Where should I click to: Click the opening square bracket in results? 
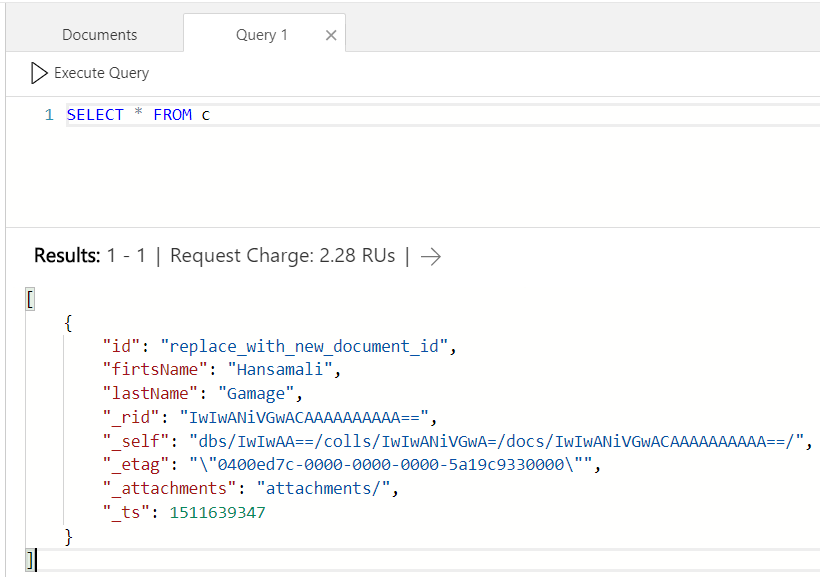[30, 299]
